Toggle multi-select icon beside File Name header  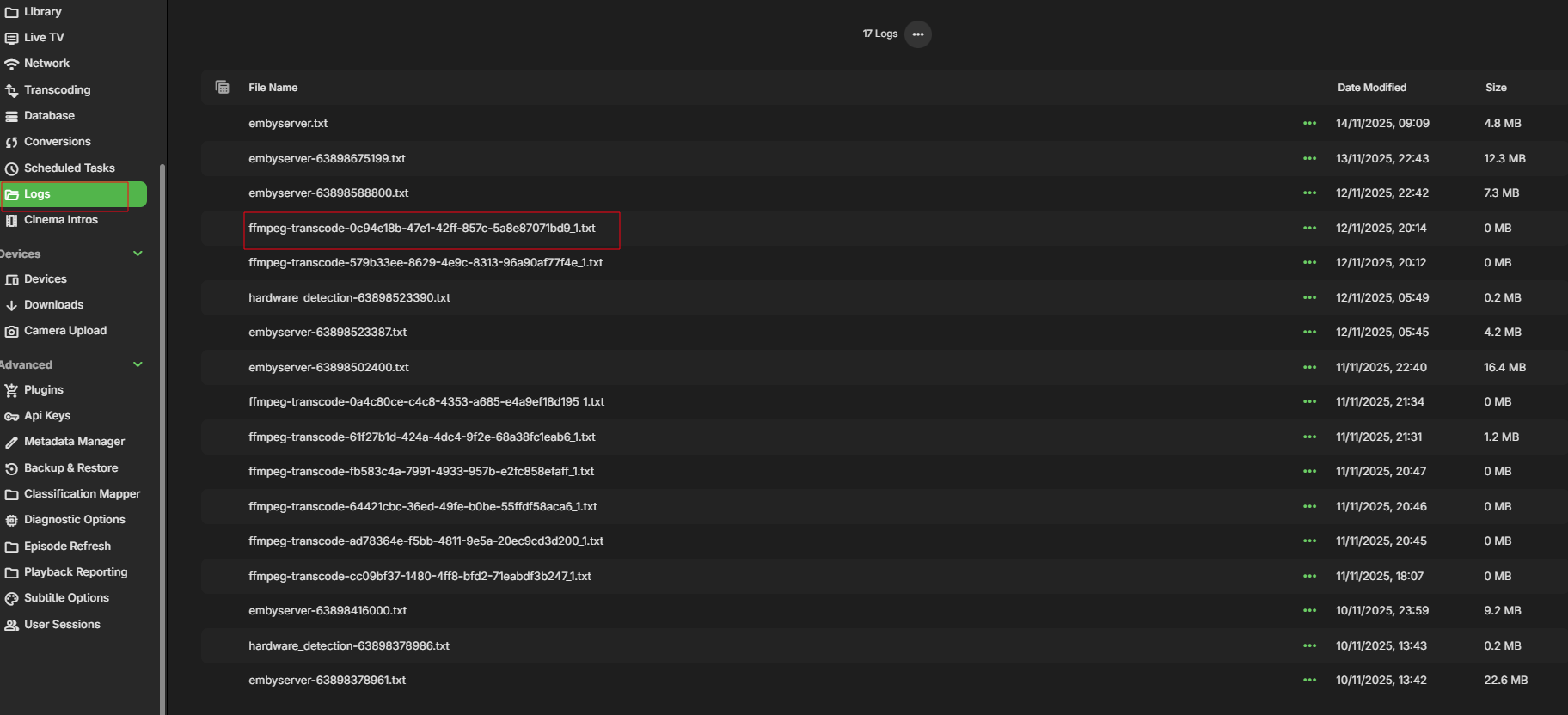click(x=222, y=87)
